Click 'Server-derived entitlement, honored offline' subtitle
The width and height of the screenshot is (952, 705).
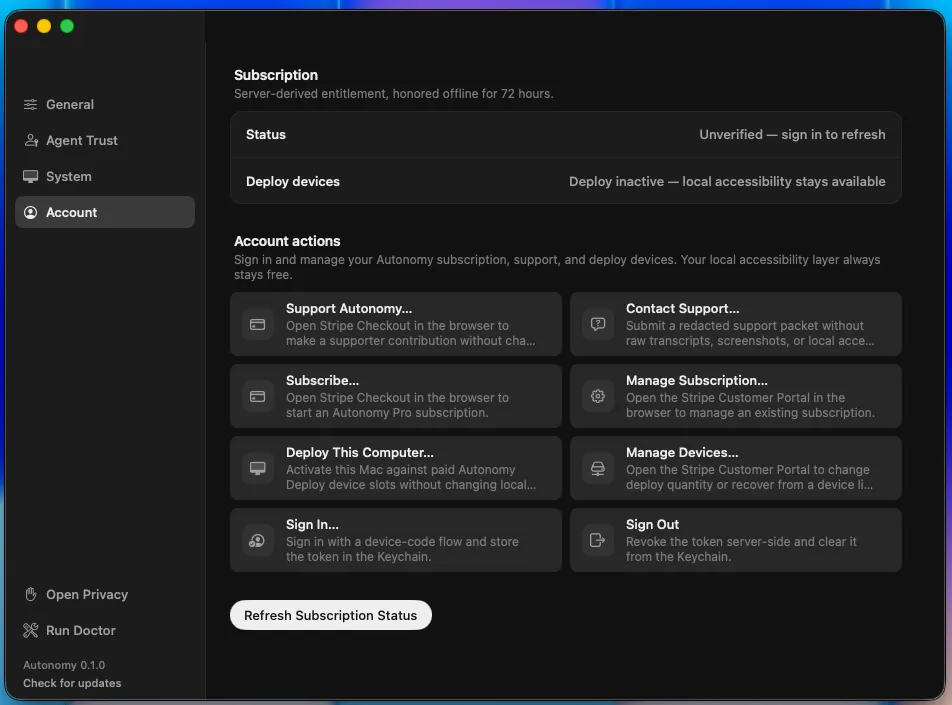[393, 94]
